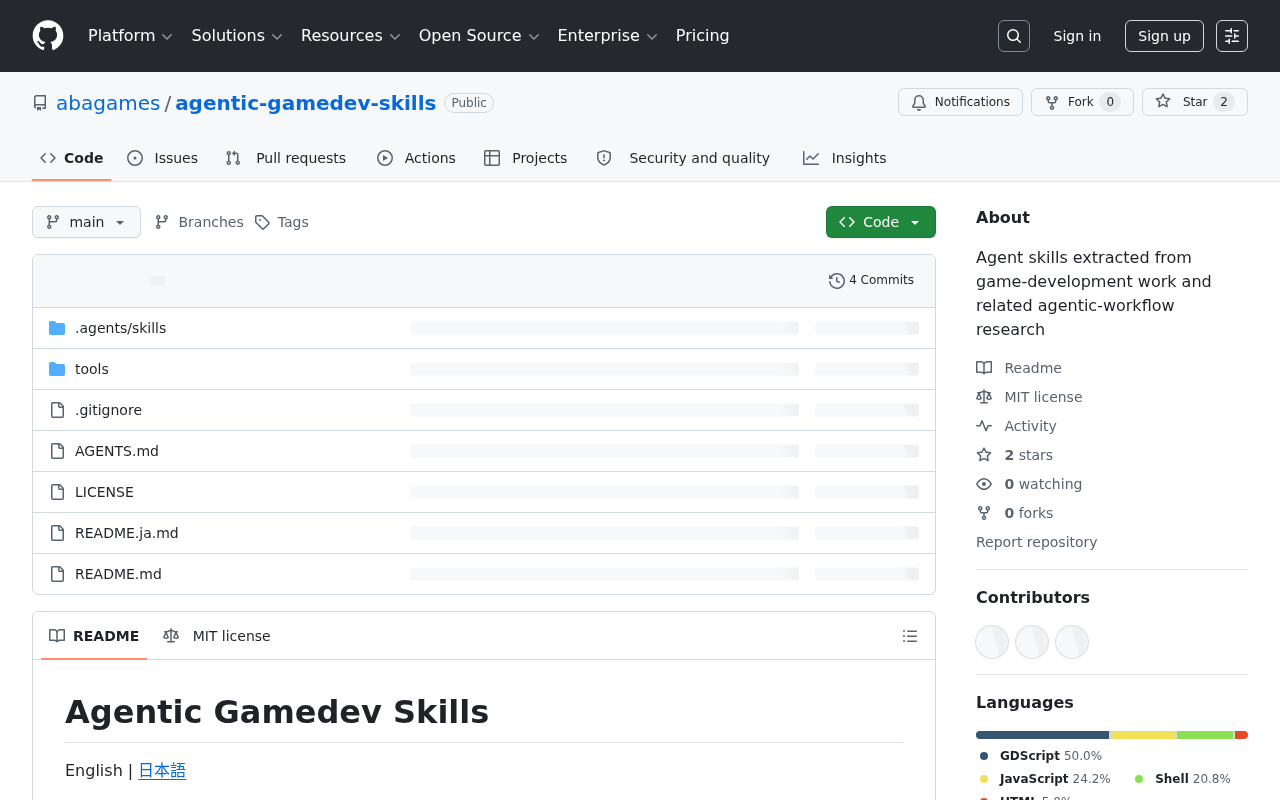
Task: Open the green Code dropdown button
Action: 881,222
